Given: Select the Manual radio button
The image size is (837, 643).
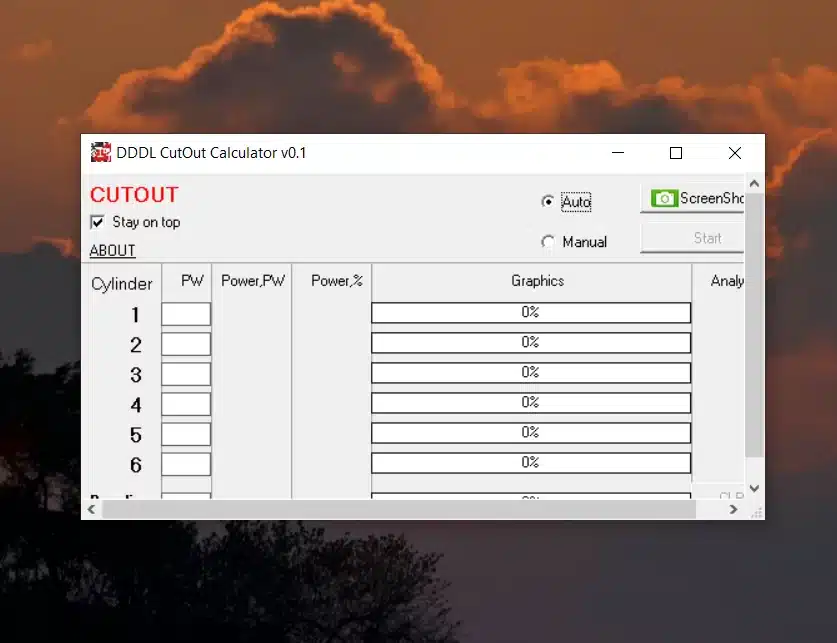Looking at the screenshot, I should click(548, 241).
